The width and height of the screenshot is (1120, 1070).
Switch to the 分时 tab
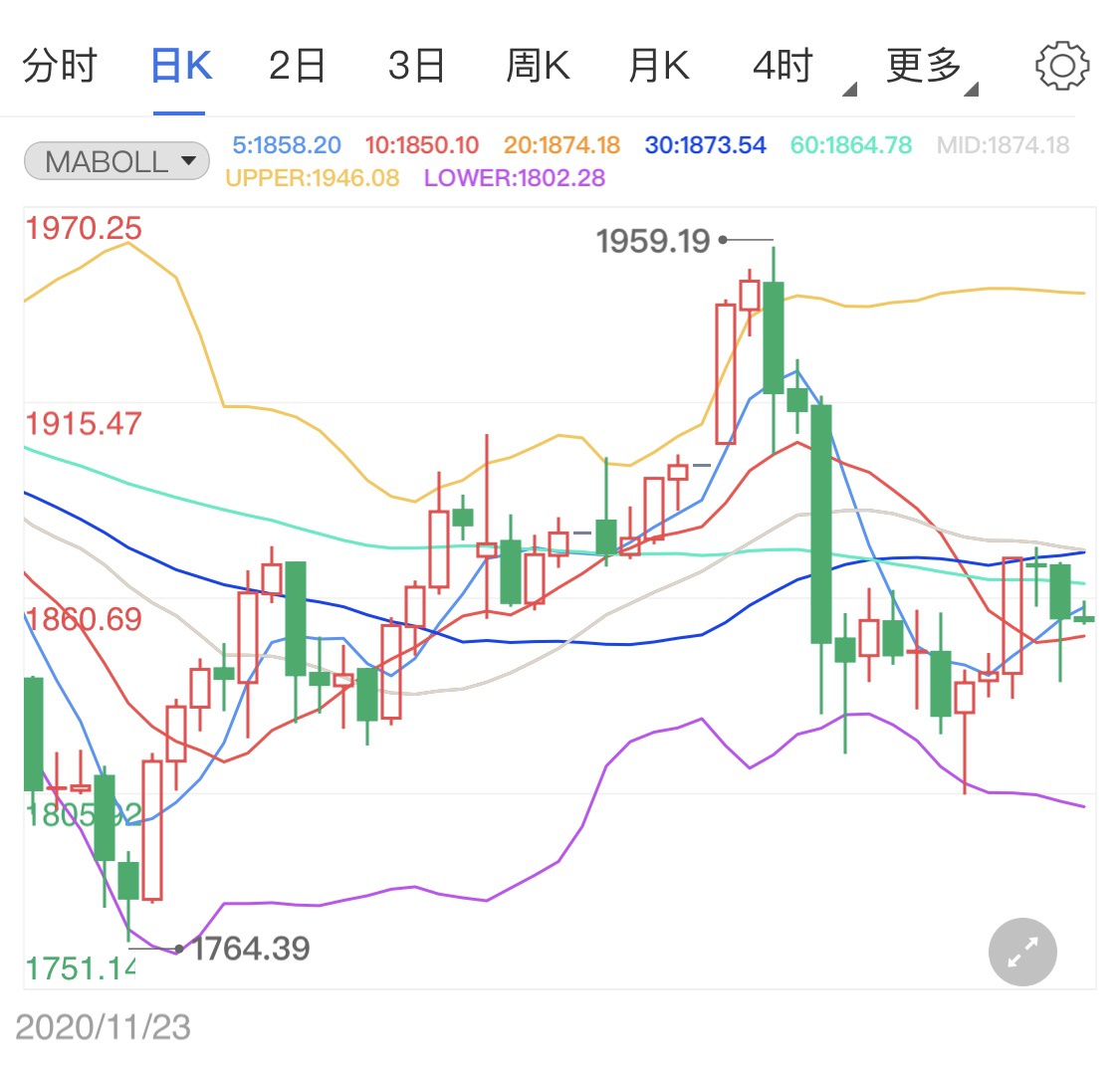pyautogui.click(x=60, y=67)
